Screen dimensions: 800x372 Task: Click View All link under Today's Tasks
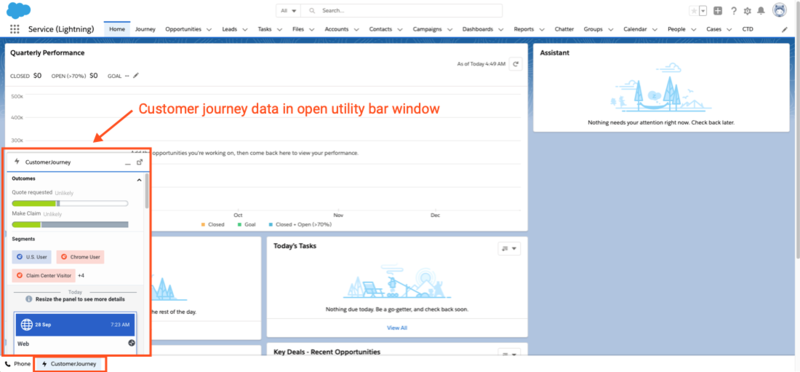(x=397, y=328)
